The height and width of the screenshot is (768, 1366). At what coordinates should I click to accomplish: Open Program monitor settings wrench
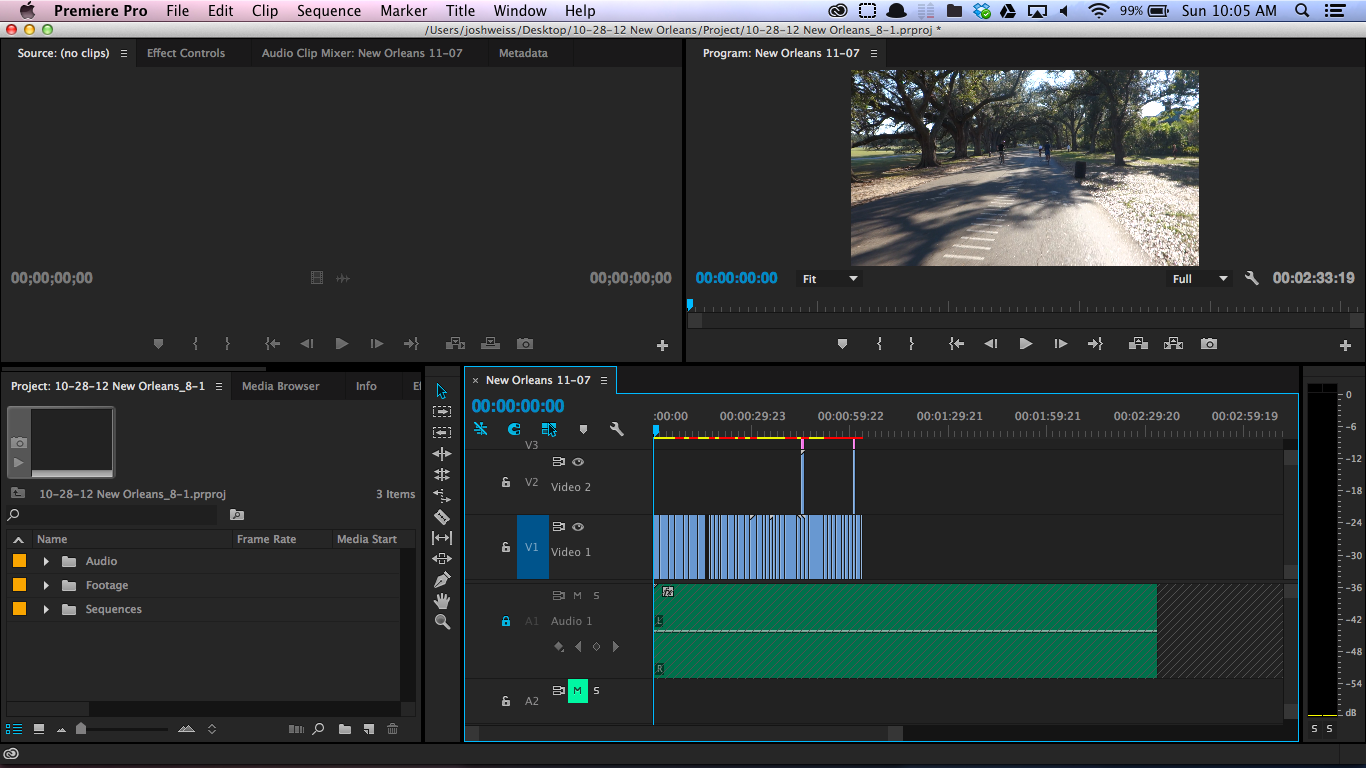pyautogui.click(x=1251, y=278)
